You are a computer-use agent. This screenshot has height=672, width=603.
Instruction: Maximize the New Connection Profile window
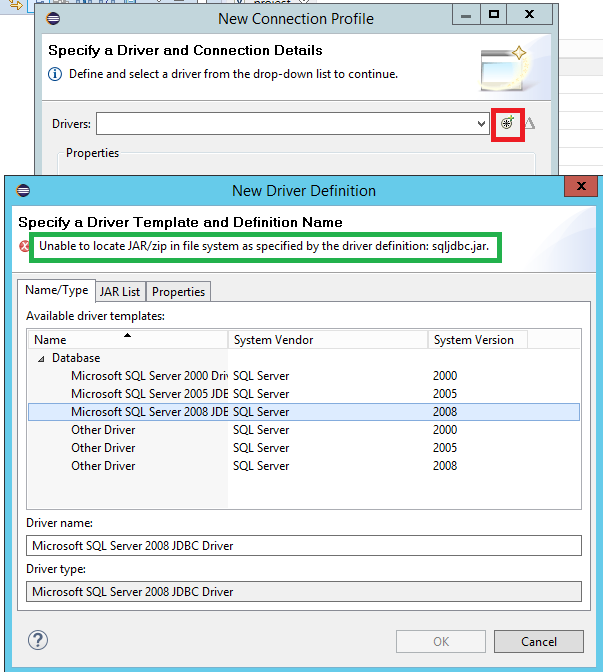click(x=493, y=15)
